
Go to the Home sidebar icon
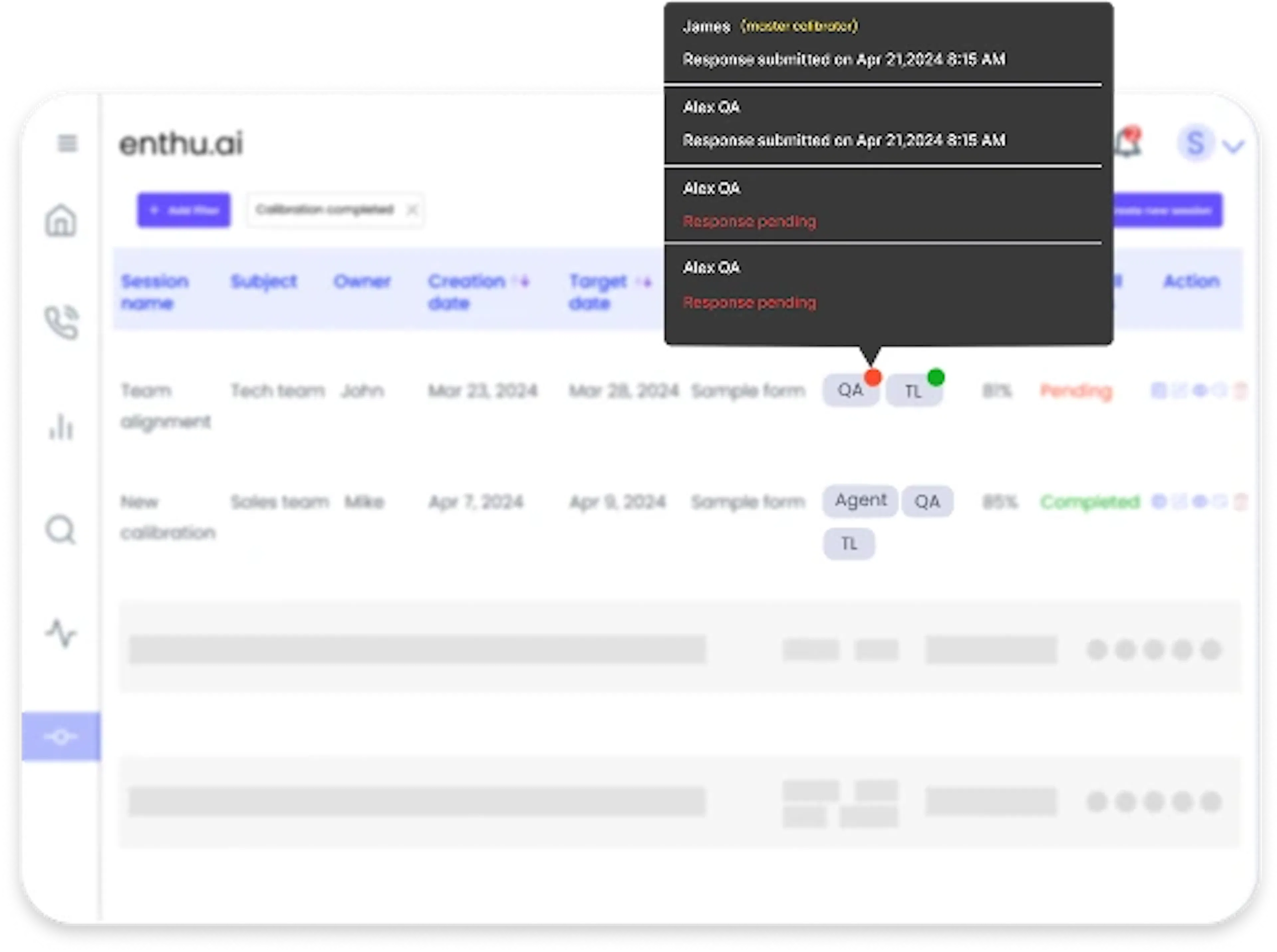pyautogui.click(x=61, y=220)
